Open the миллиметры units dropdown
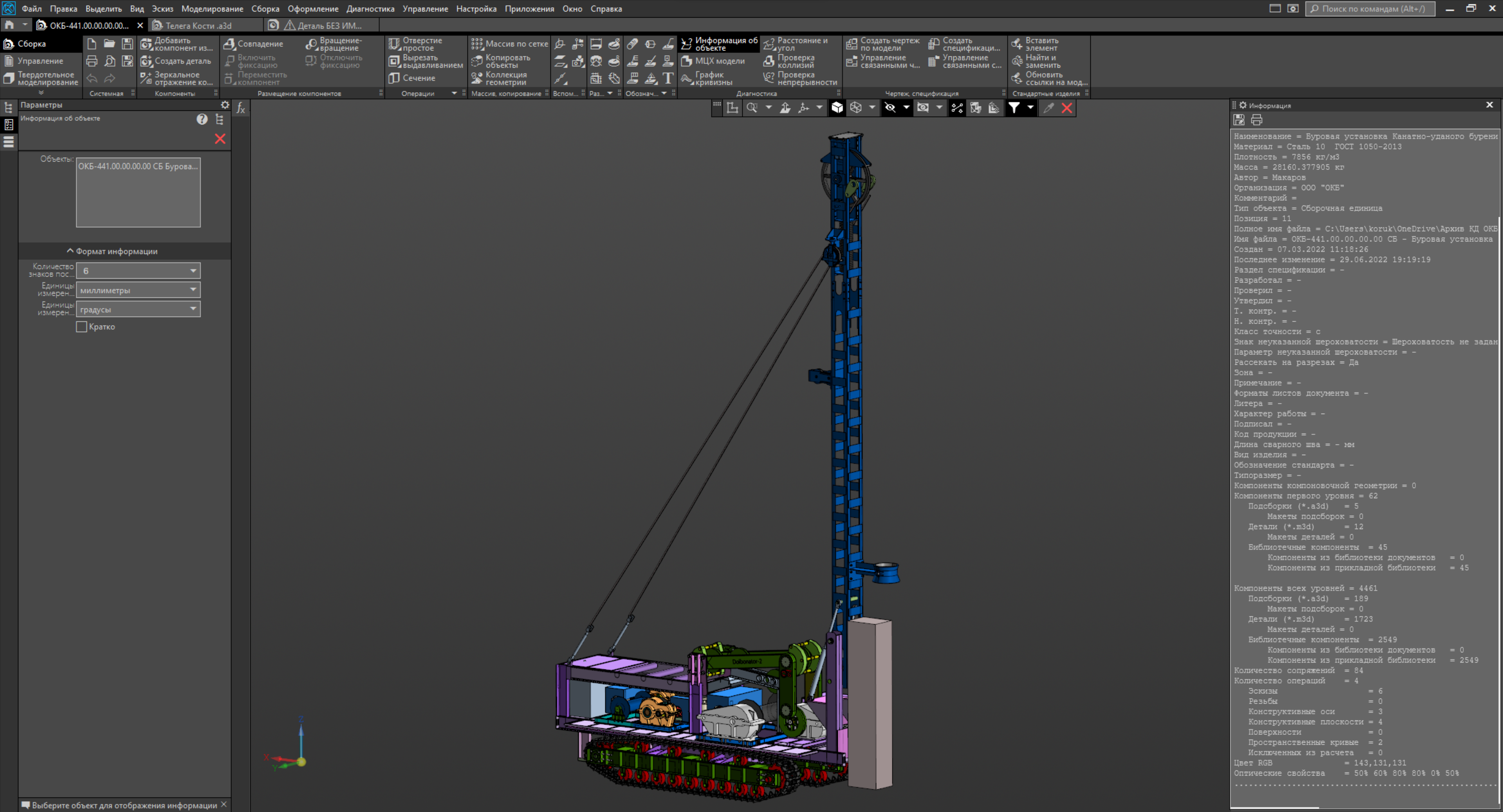1503x812 pixels. (138, 290)
